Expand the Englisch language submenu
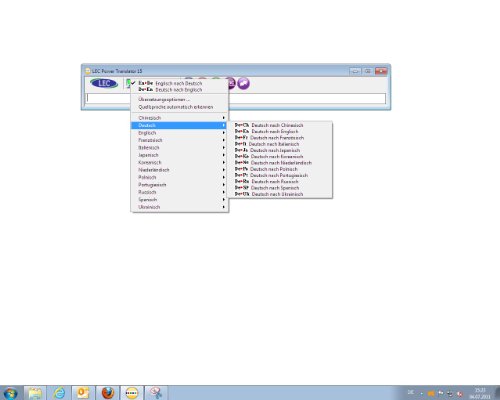The image size is (500, 400). point(179,133)
